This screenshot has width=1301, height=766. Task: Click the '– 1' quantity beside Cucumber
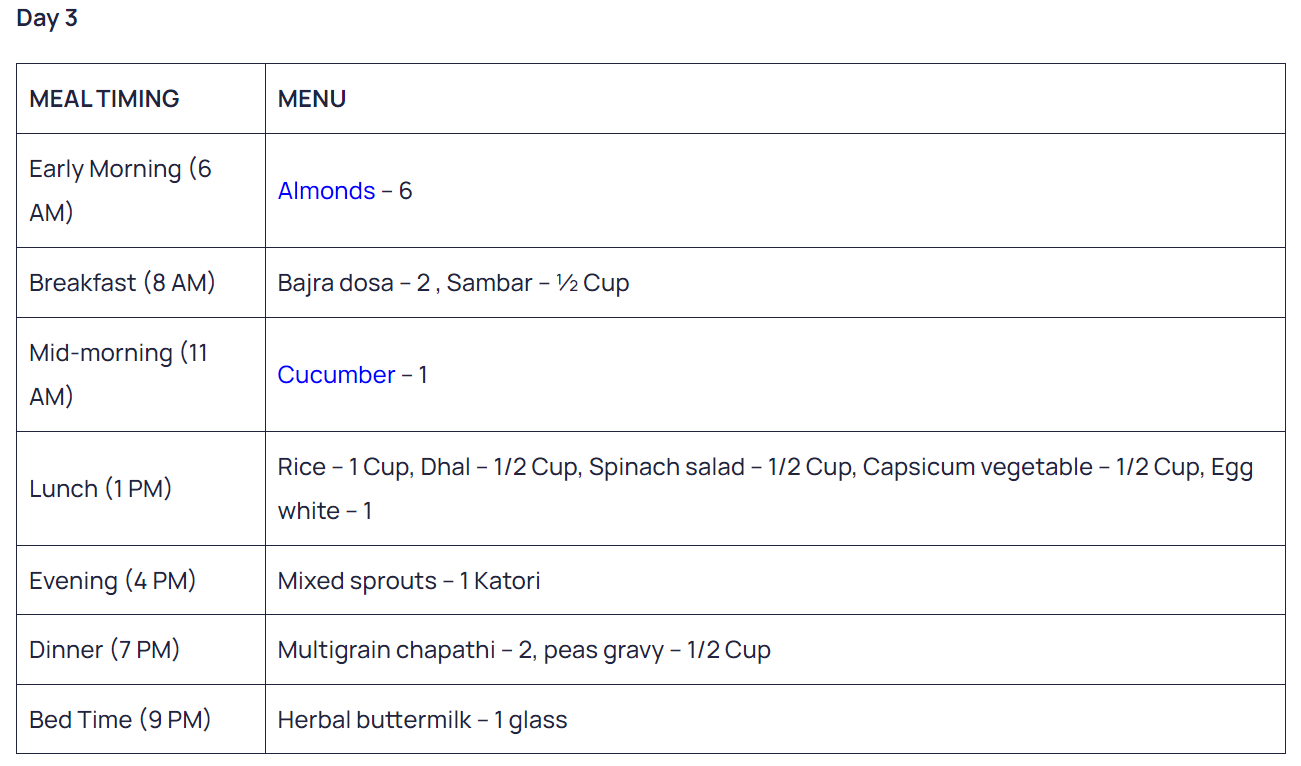(x=415, y=375)
